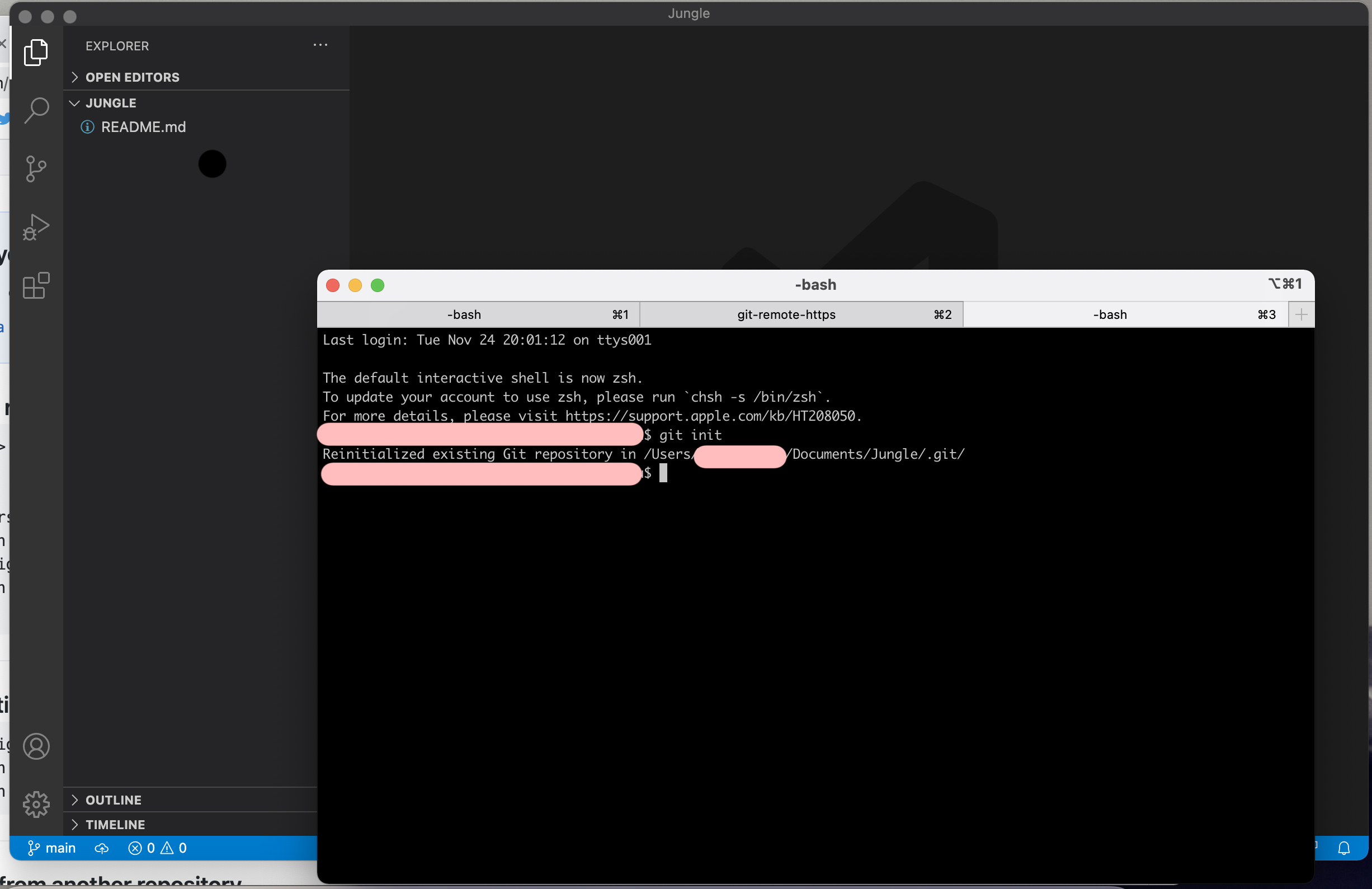
Task: Collapse the JUNGLE folder section
Action: [111, 103]
